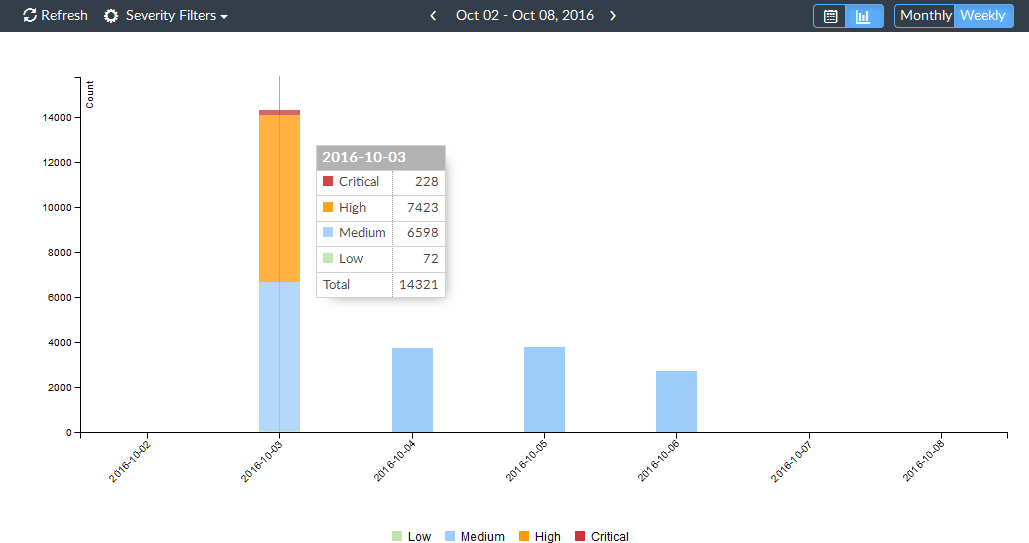Expand Severity Filters using the caret arrow
1029x543 pixels.
coord(224,17)
